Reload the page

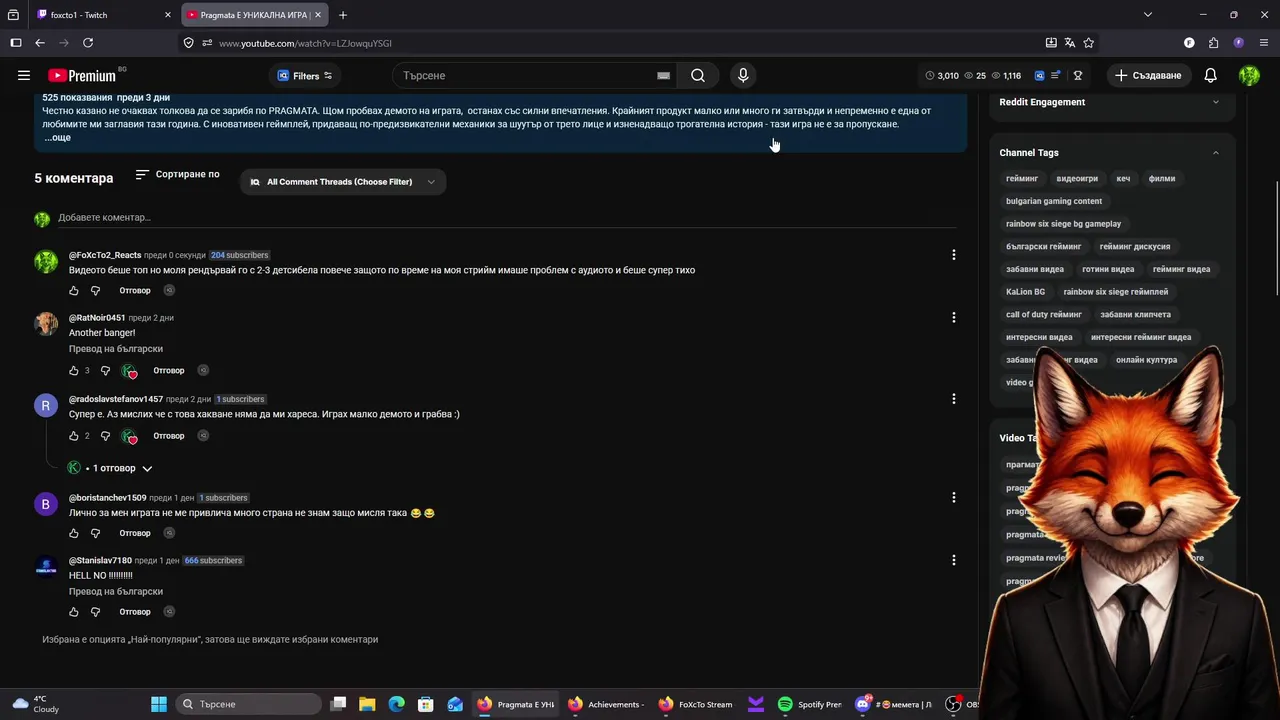pyautogui.click(x=88, y=43)
